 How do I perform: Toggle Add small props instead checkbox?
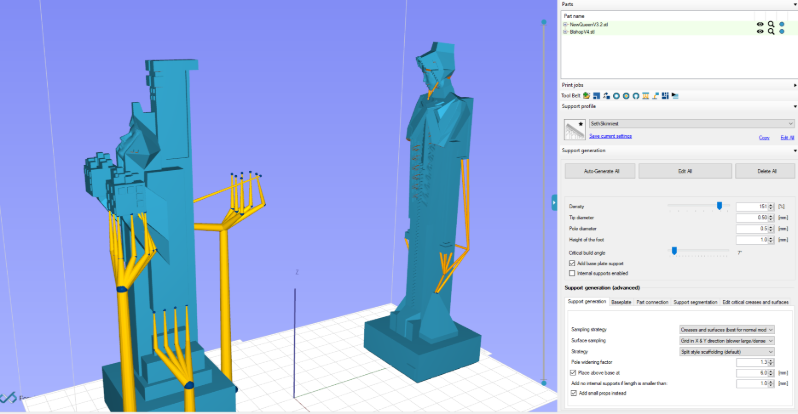[574, 393]
